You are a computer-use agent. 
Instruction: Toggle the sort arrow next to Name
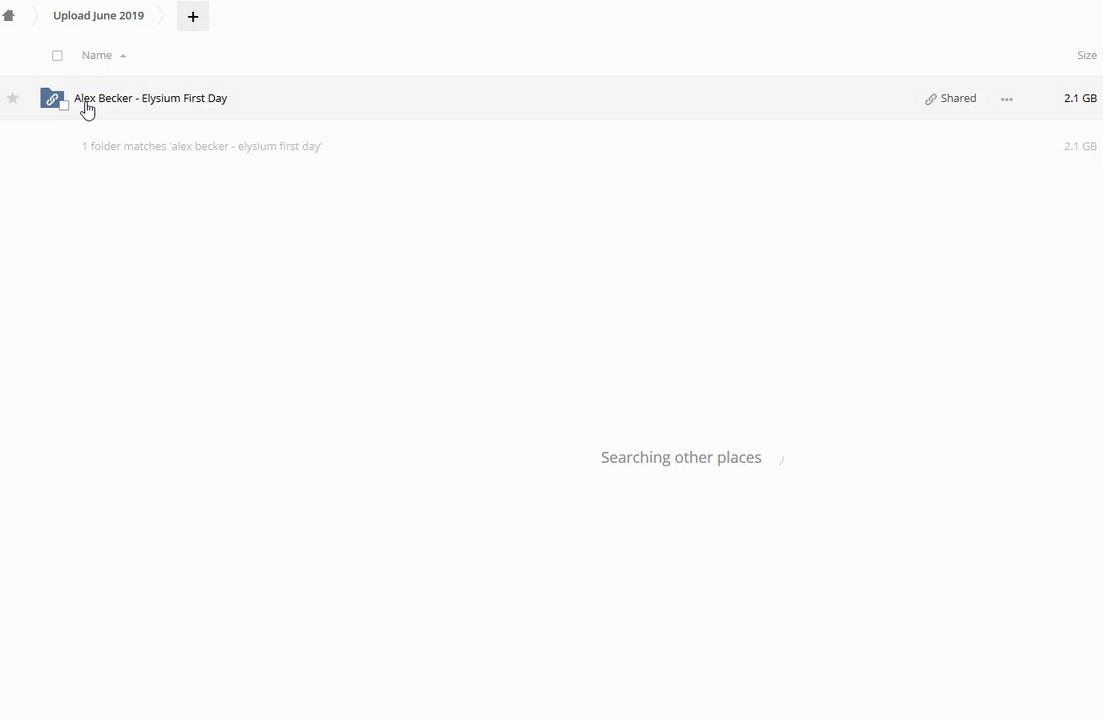point(123,56)
